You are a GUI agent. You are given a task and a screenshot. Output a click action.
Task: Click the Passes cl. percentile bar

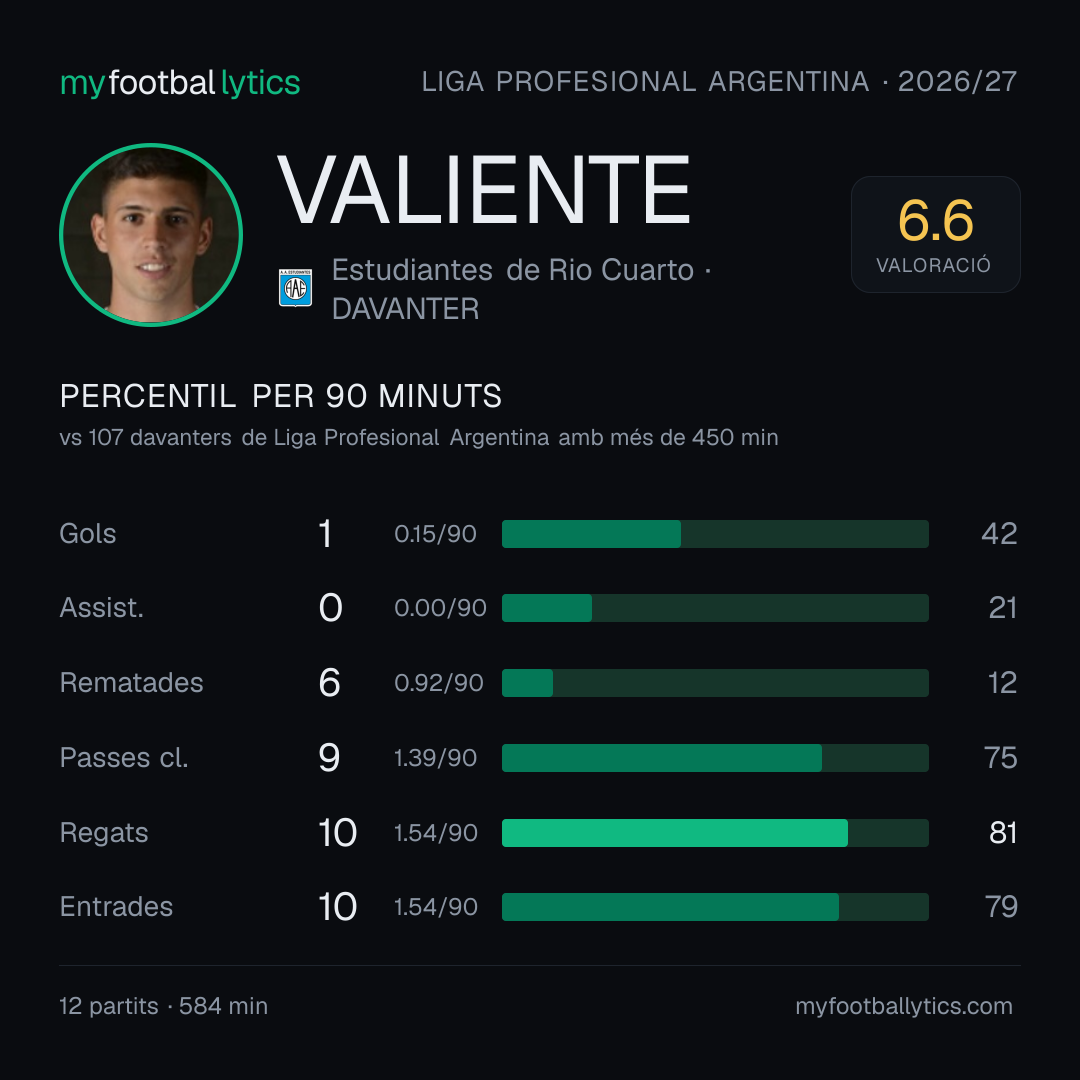pos(715,758)
